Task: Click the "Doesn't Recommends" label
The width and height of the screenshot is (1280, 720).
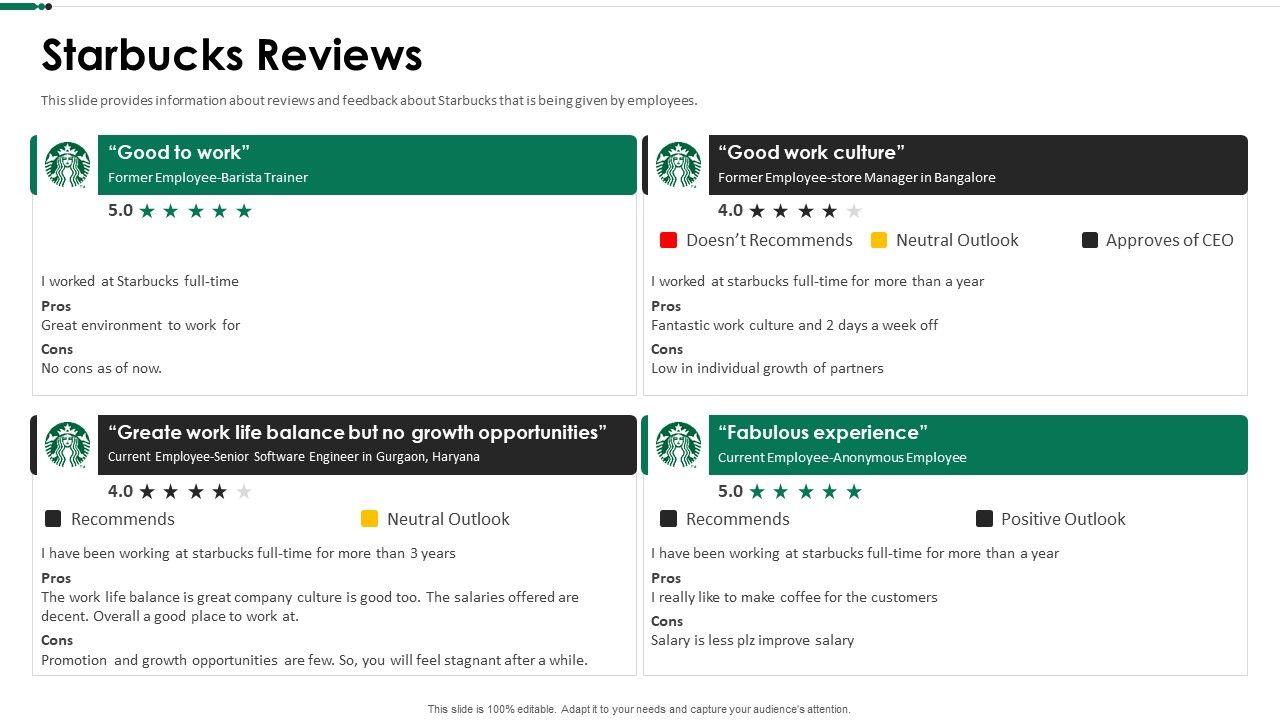Action: (769, 240)
